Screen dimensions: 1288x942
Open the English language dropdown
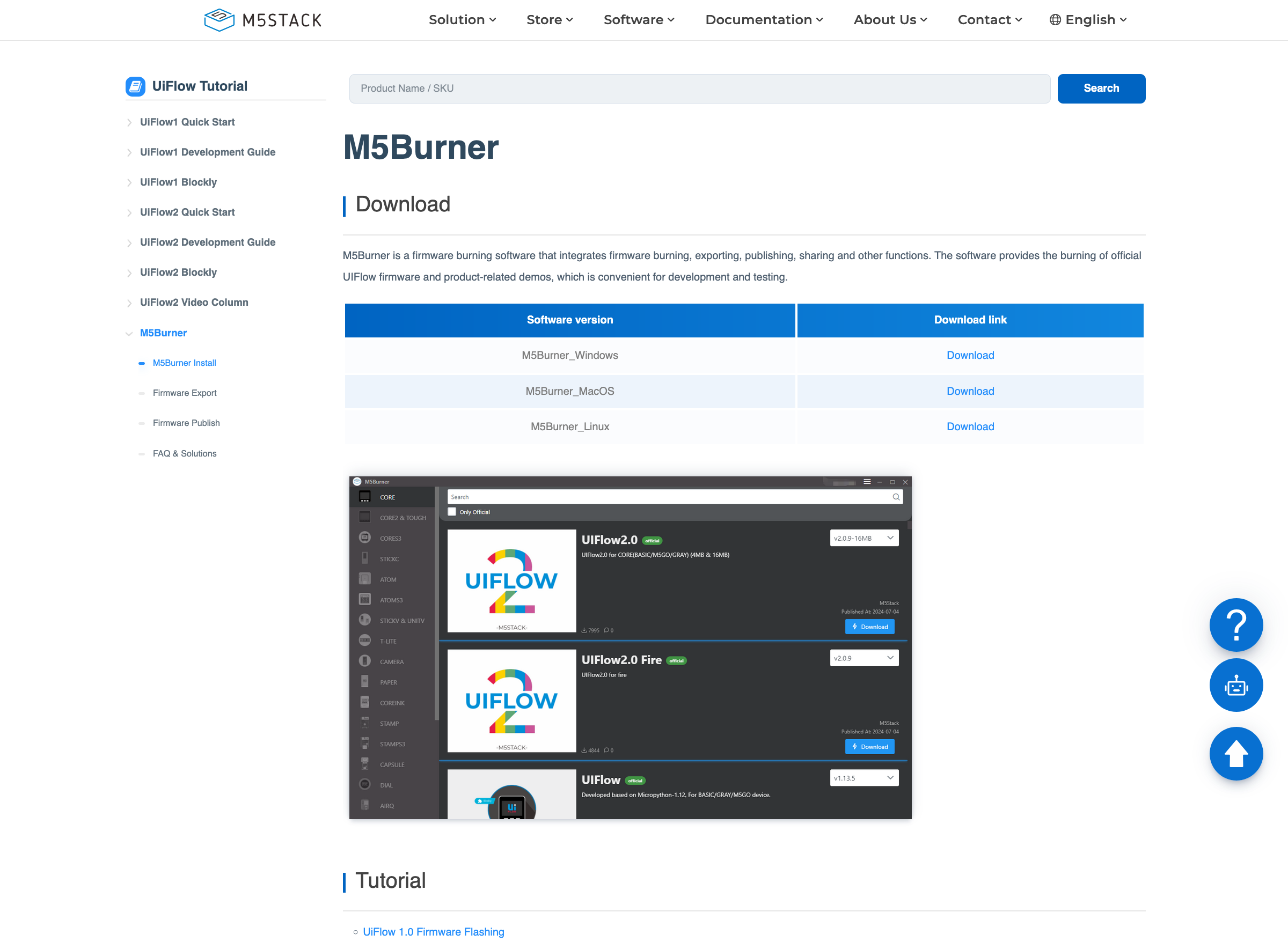1088,20
